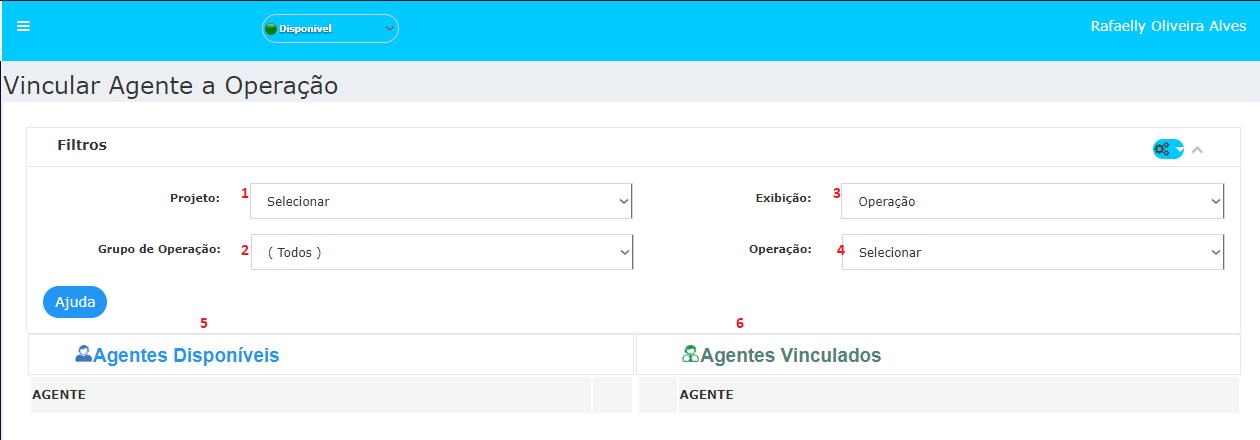
Task: Click the Vincular Agente a Operação page title
Action: 171,86
